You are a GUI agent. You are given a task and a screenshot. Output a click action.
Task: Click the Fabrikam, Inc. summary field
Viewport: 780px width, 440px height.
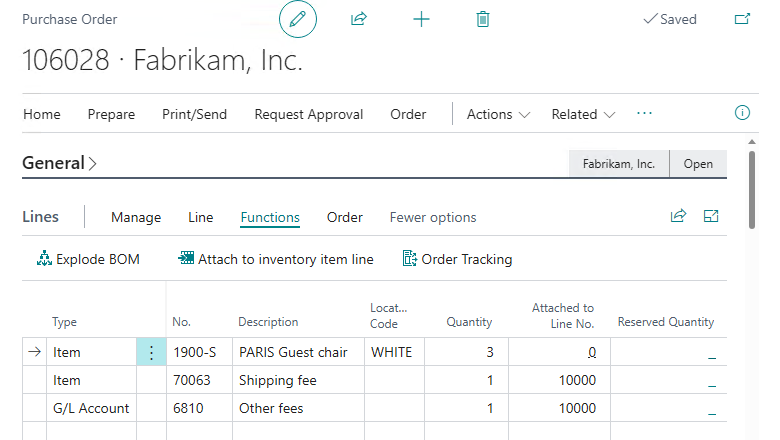(619, 164)
